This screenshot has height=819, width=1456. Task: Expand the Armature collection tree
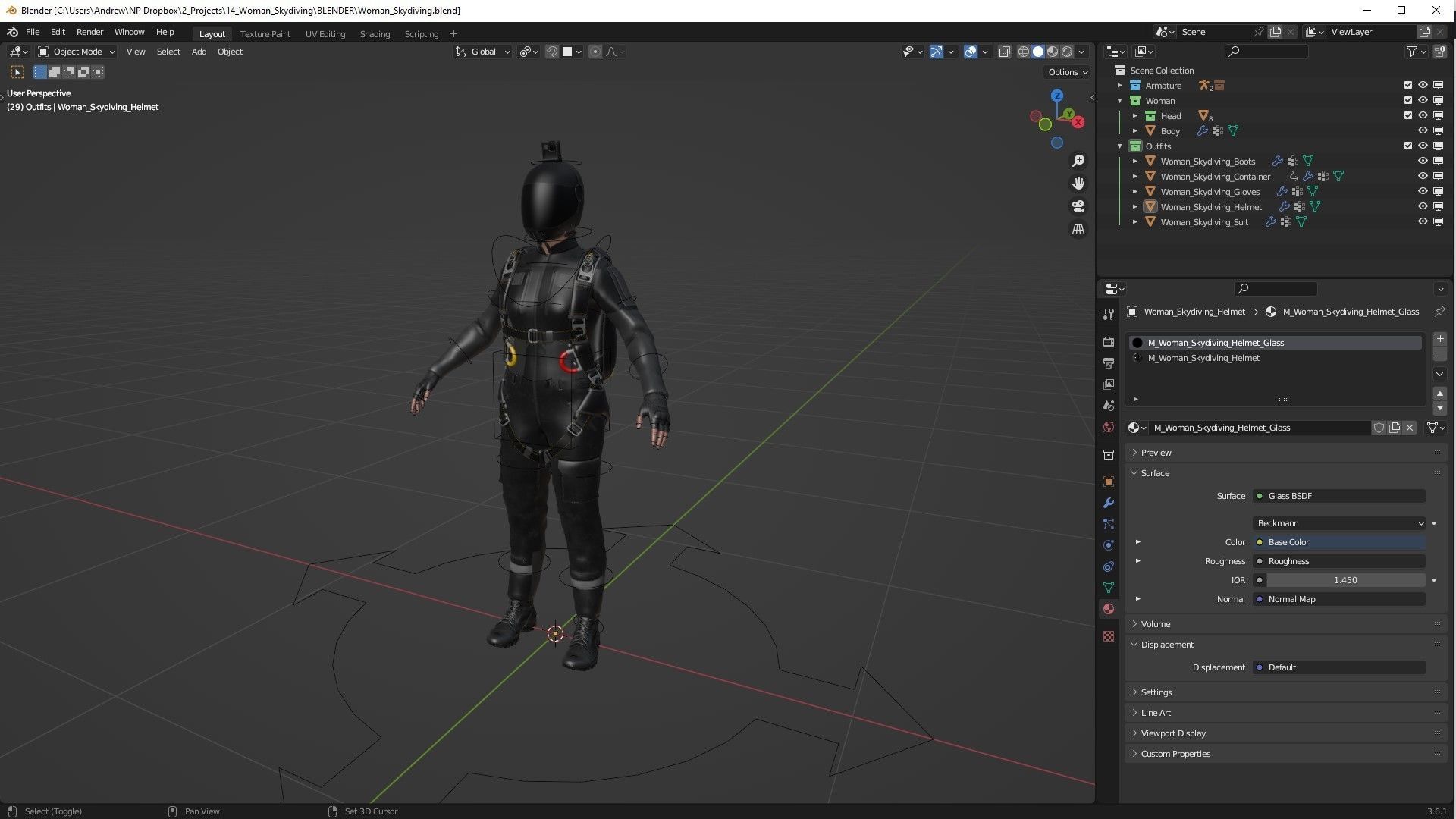tap(1120, 86)
